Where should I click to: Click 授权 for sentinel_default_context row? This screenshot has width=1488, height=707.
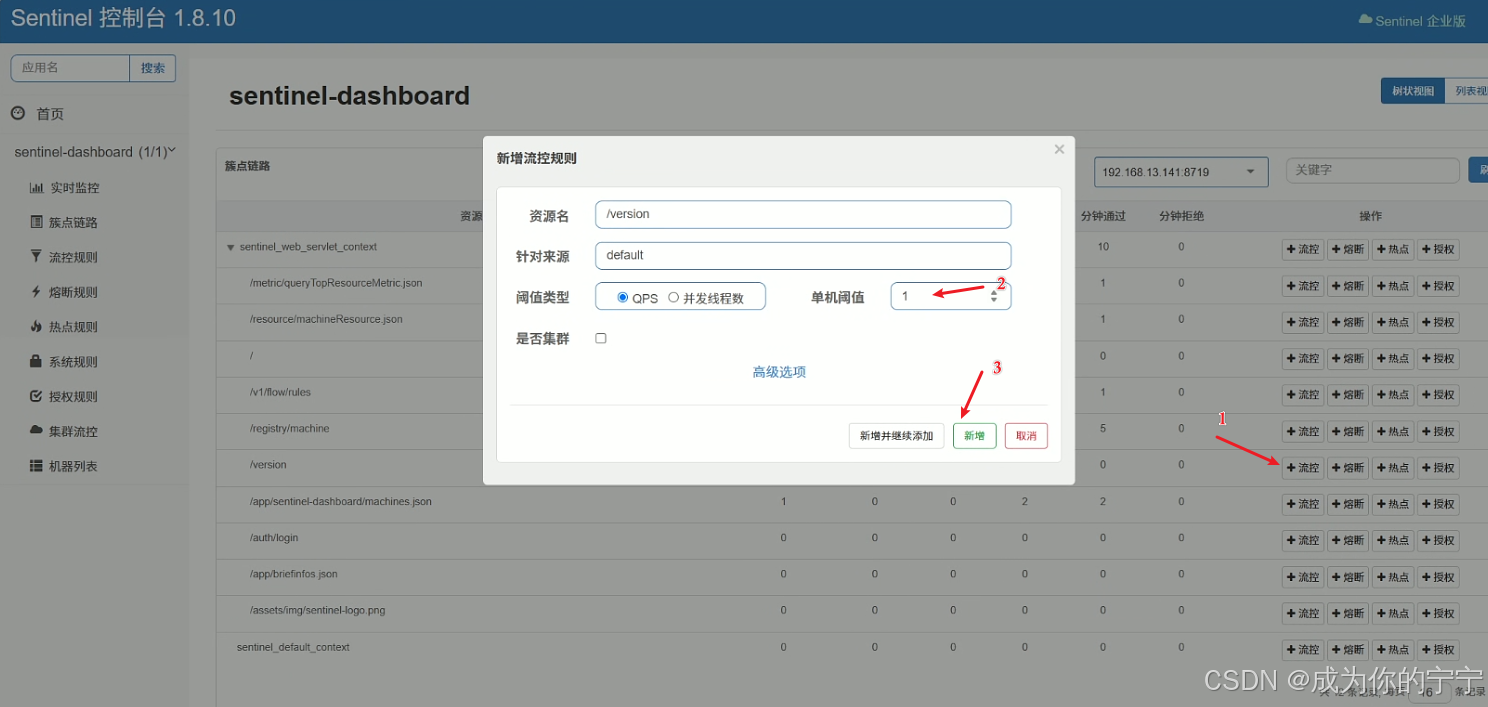tap(1438, 650)
